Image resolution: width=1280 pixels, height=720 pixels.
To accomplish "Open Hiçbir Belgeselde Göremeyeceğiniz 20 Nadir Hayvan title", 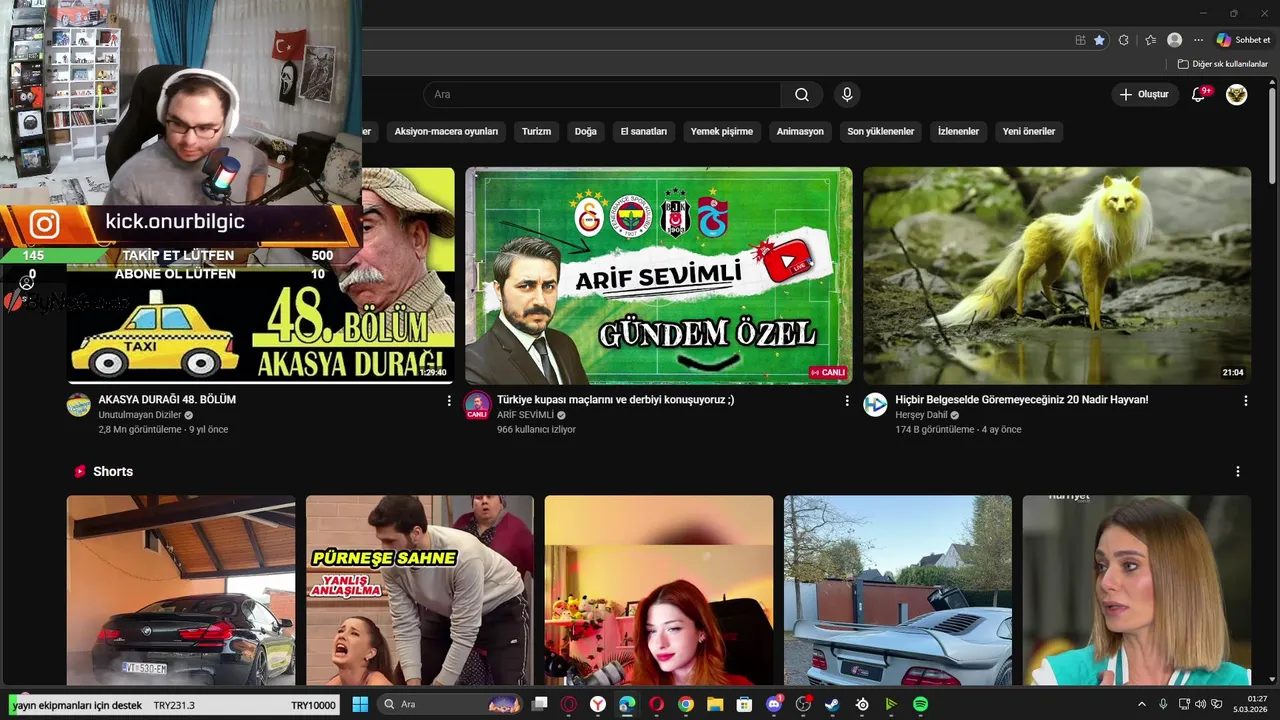I will tap(1022, 399).
